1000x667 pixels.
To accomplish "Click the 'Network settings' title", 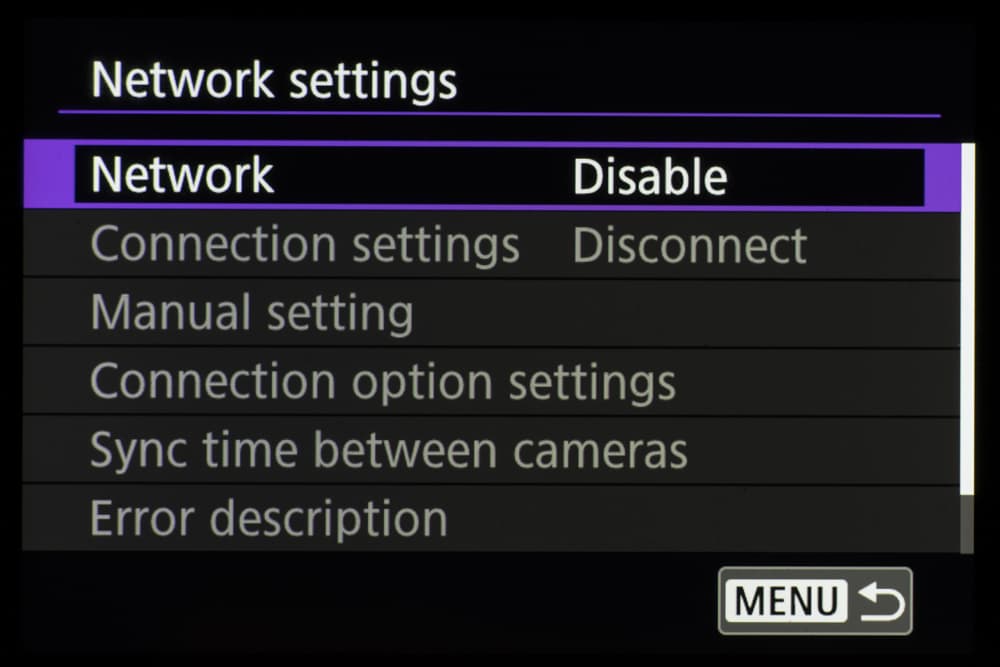I will (x=273, y=80).
